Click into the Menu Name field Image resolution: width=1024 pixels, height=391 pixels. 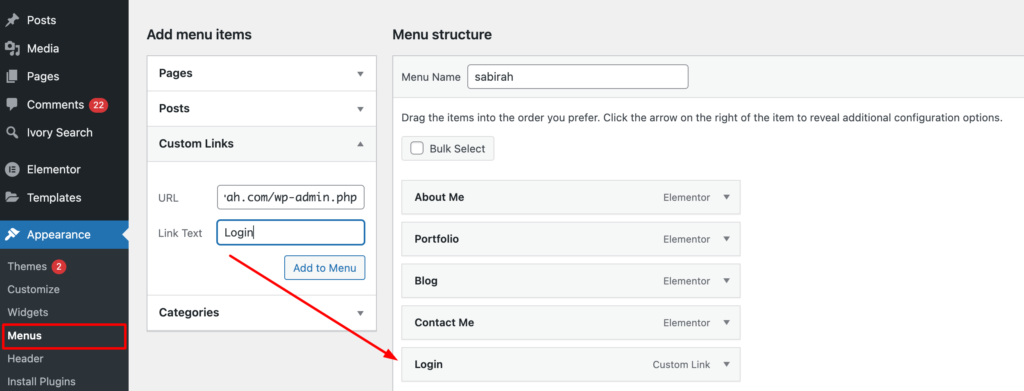tap(578, 76)
